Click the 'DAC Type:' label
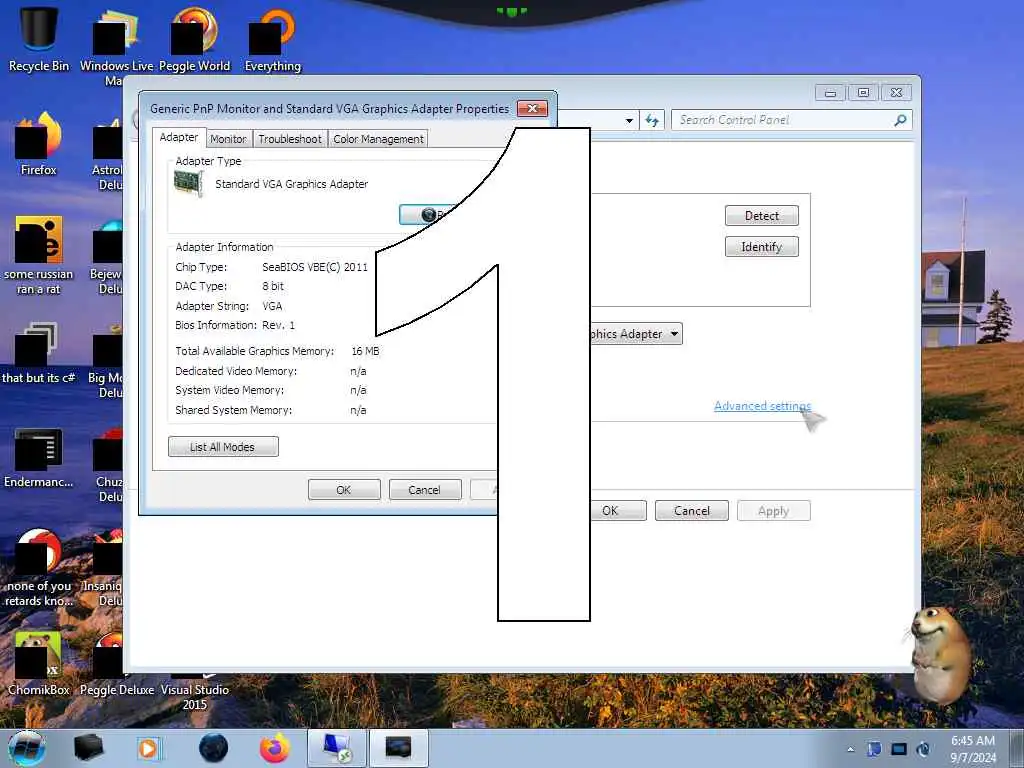The height and width of the screenshot is (768, 1024). [x=201, y=286]
